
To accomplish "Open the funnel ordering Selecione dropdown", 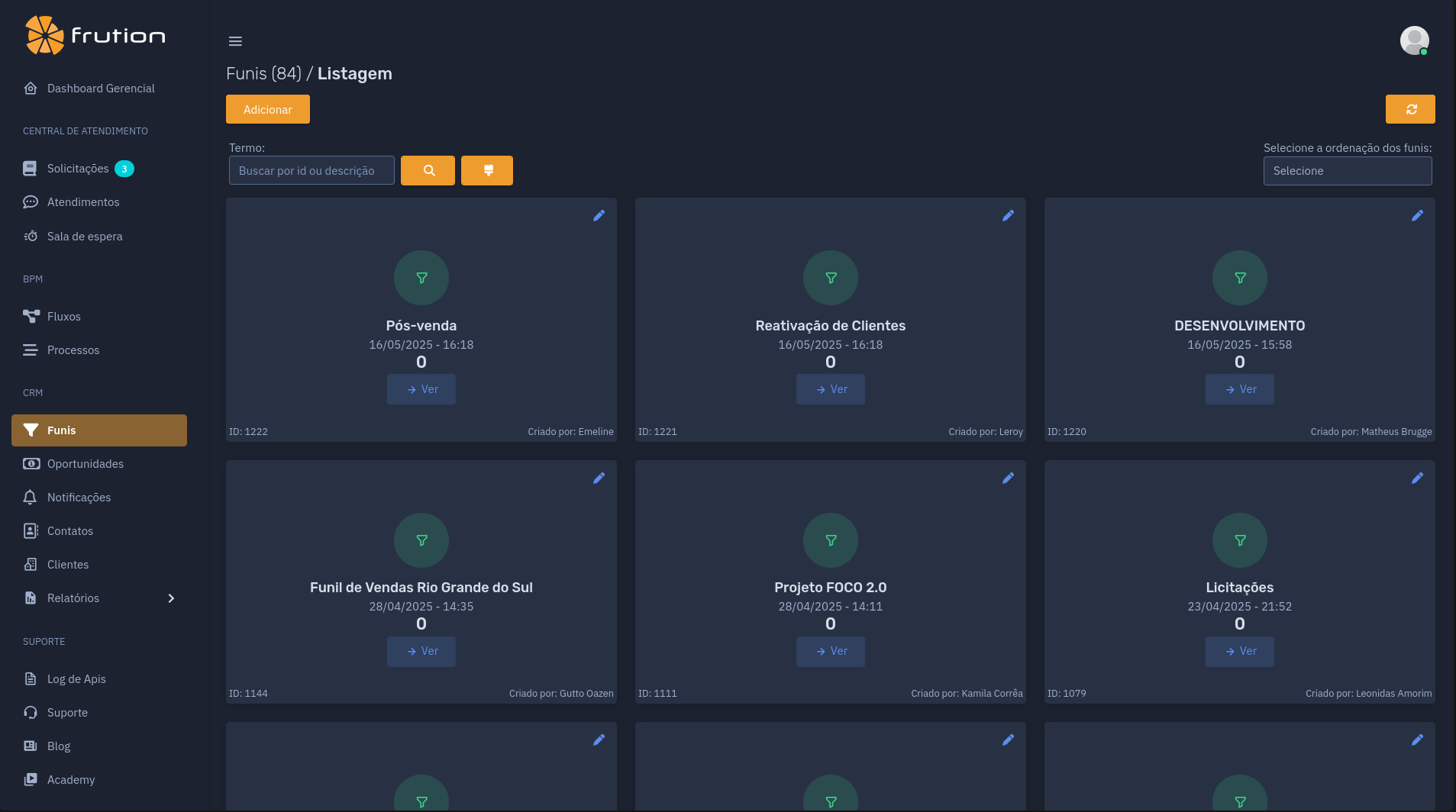I will 1347,171.
